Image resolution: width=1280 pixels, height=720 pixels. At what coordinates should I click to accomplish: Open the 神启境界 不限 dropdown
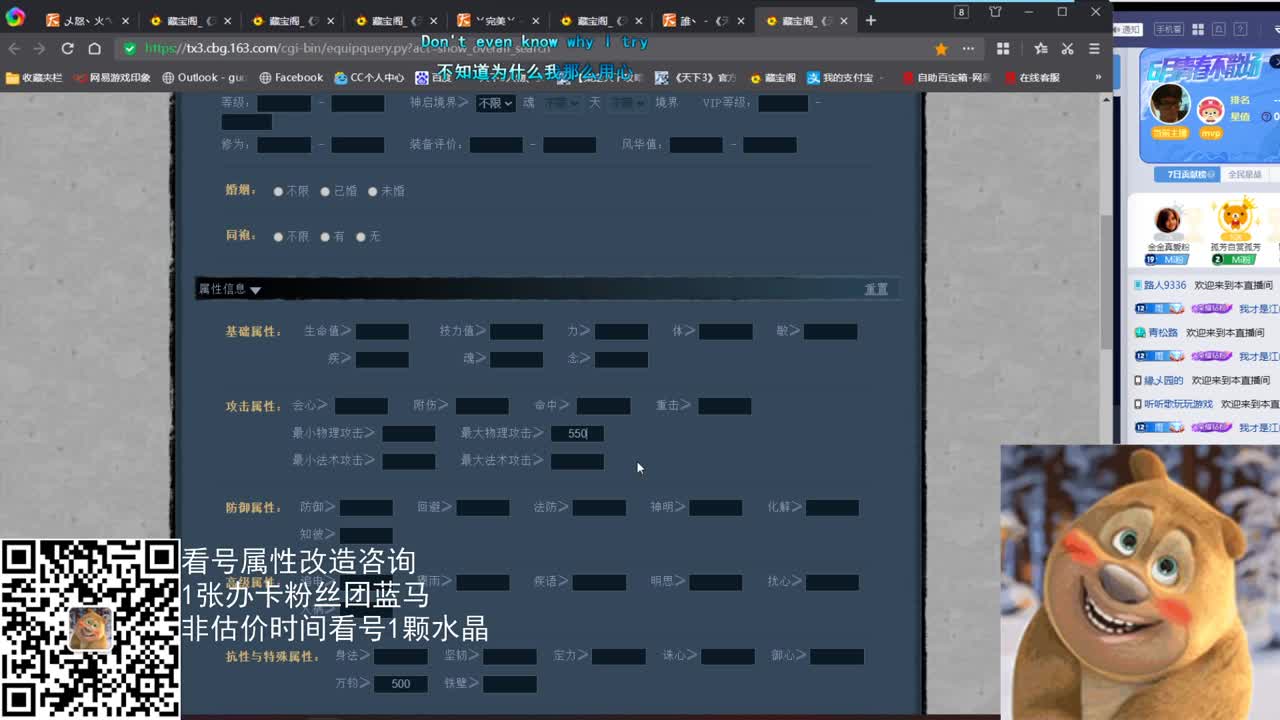495,103
